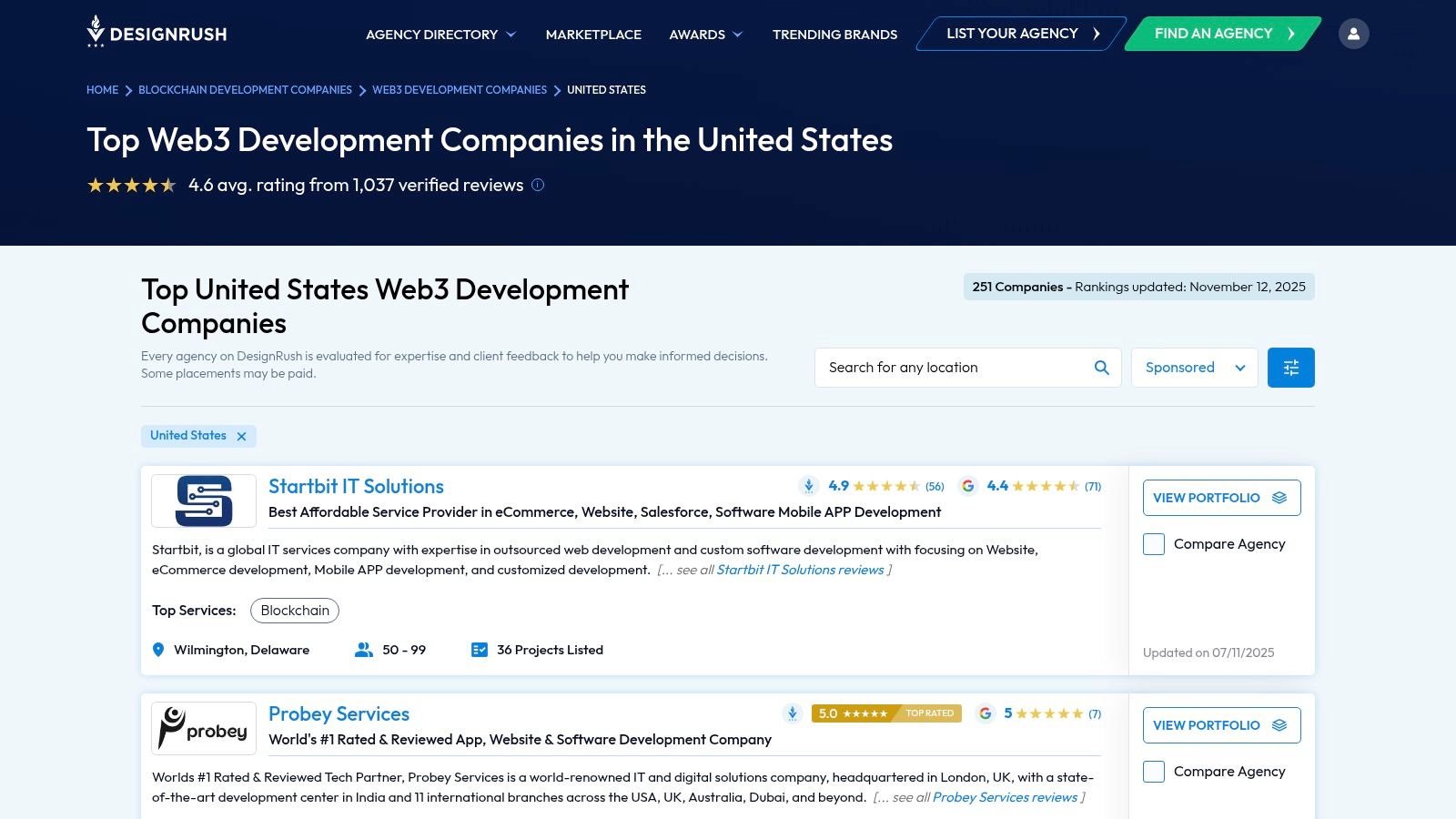Open the Startbit IT Solutions reviews link
Screen dimensions: 1456x819
tap(800, 570)
